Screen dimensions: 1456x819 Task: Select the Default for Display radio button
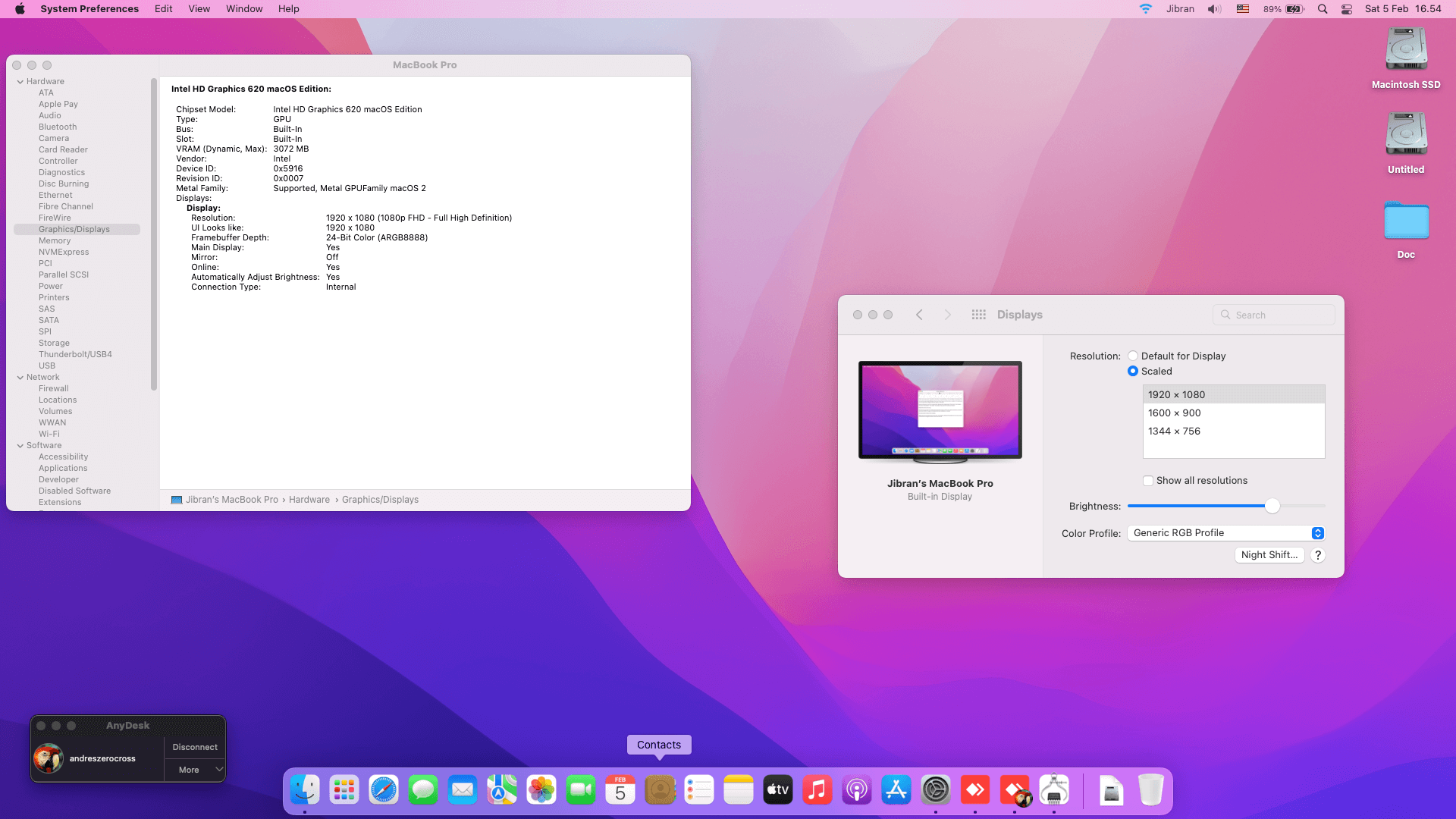1132,355
